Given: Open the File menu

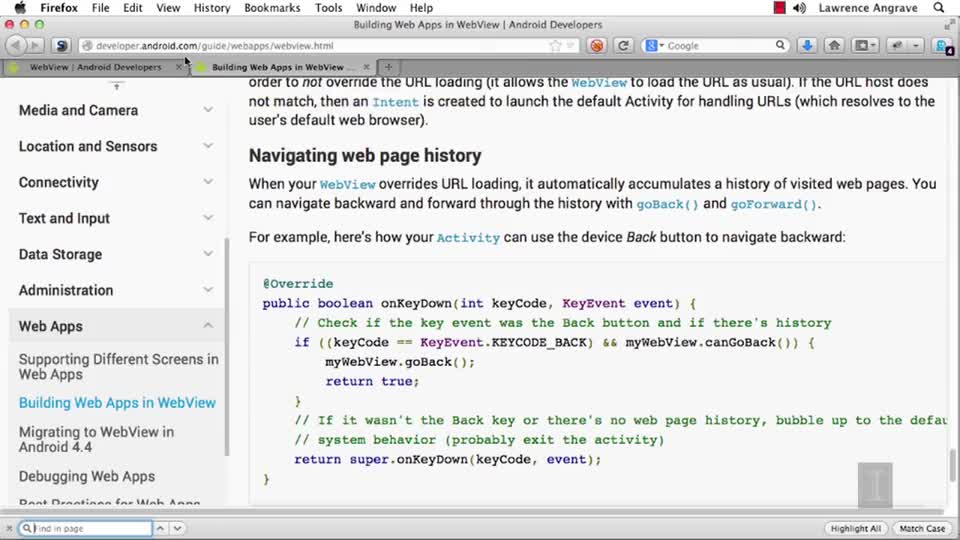Looking at the screenshot, I should click(100, 8).
